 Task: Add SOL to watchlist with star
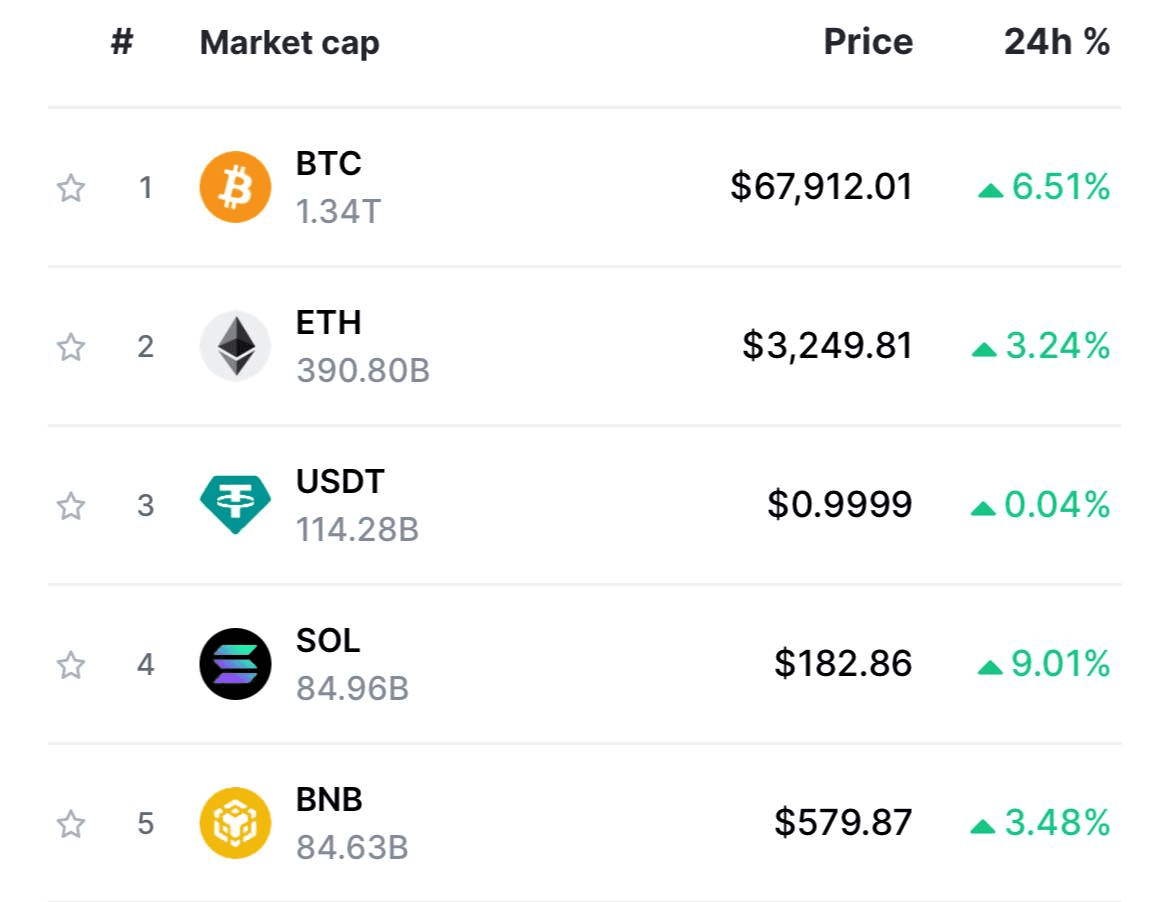[x=71, y=664]
